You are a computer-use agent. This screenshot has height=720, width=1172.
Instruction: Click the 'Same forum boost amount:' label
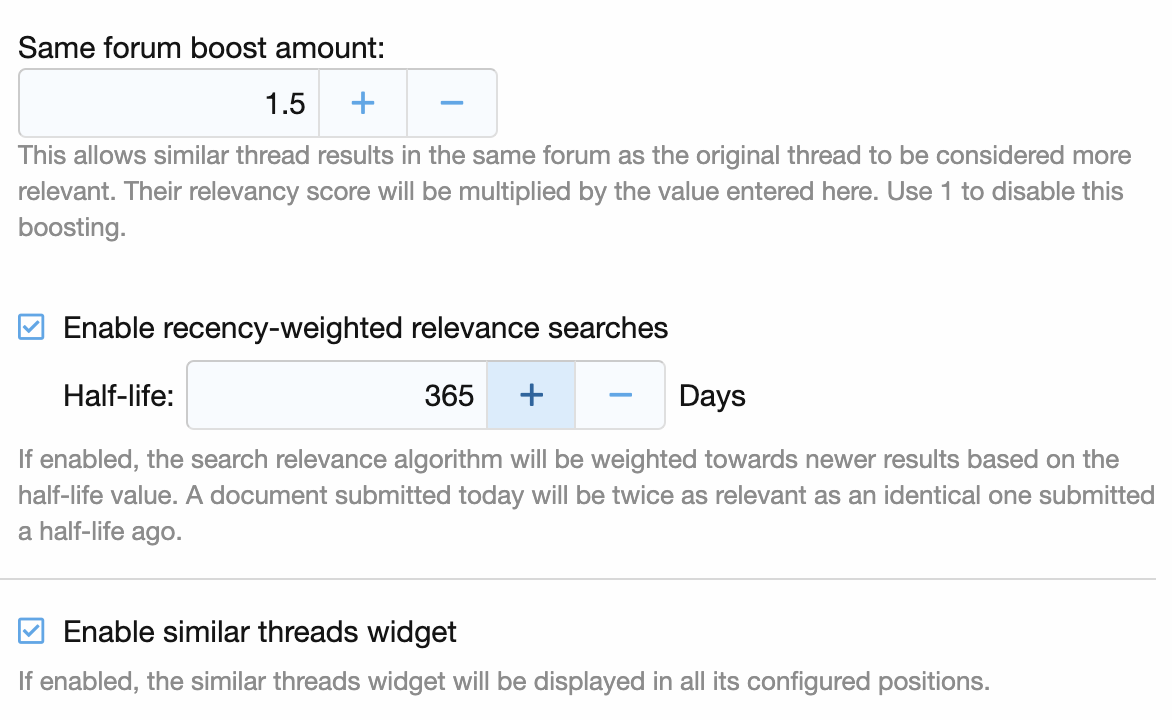201,47
